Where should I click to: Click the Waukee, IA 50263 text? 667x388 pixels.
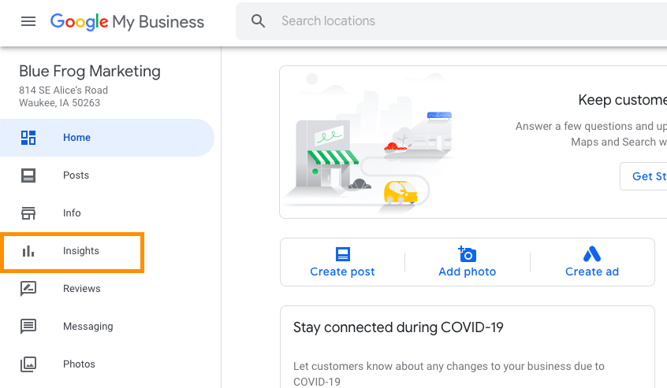[x=60, y=103]
